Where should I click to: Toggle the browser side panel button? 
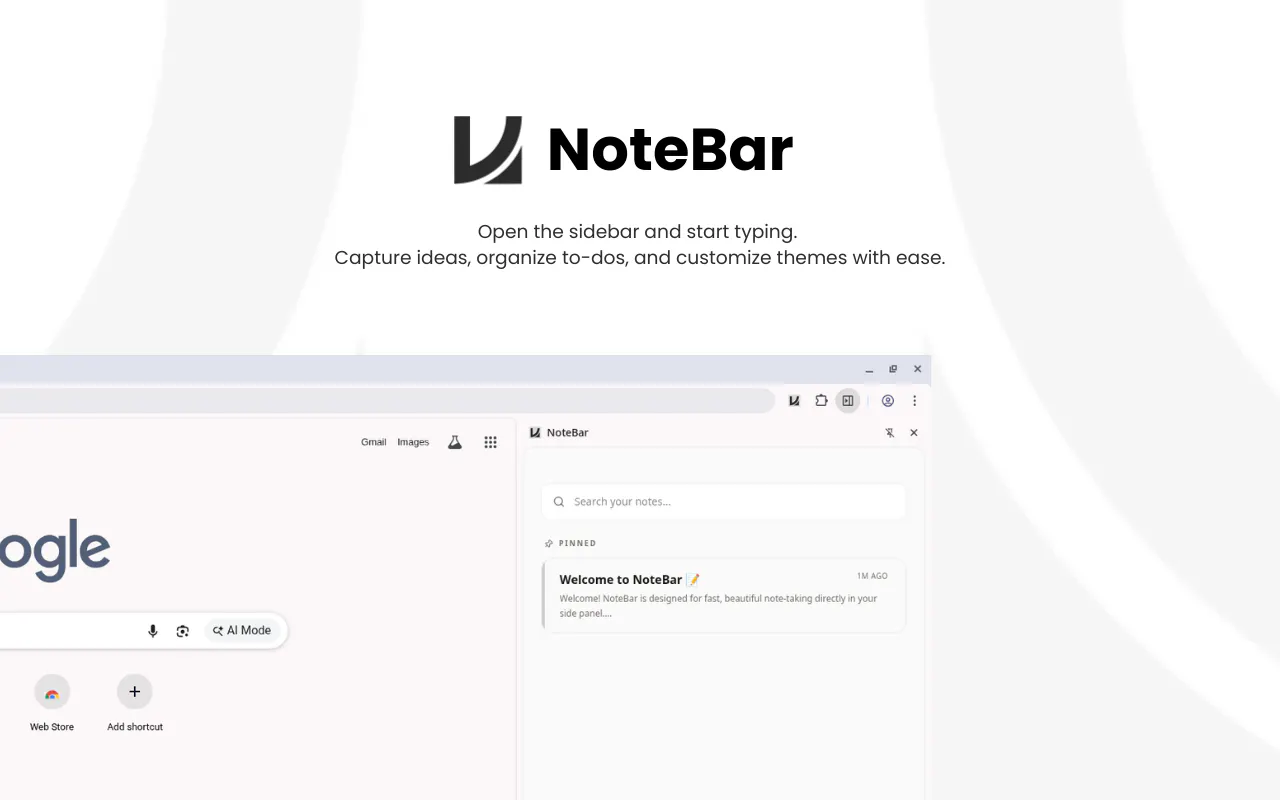coord(848,401)
